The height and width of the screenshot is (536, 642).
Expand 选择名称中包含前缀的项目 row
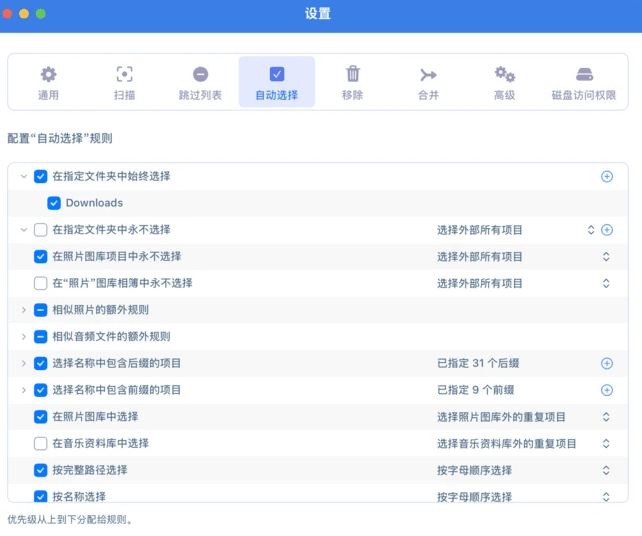[x=24, y=390]
